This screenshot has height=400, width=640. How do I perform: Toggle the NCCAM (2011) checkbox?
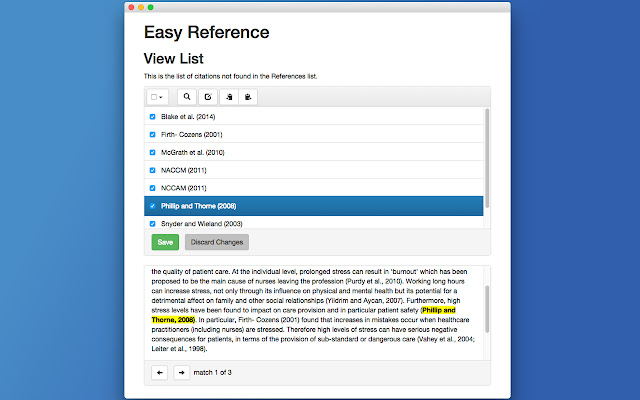click(x=153, y=188)
